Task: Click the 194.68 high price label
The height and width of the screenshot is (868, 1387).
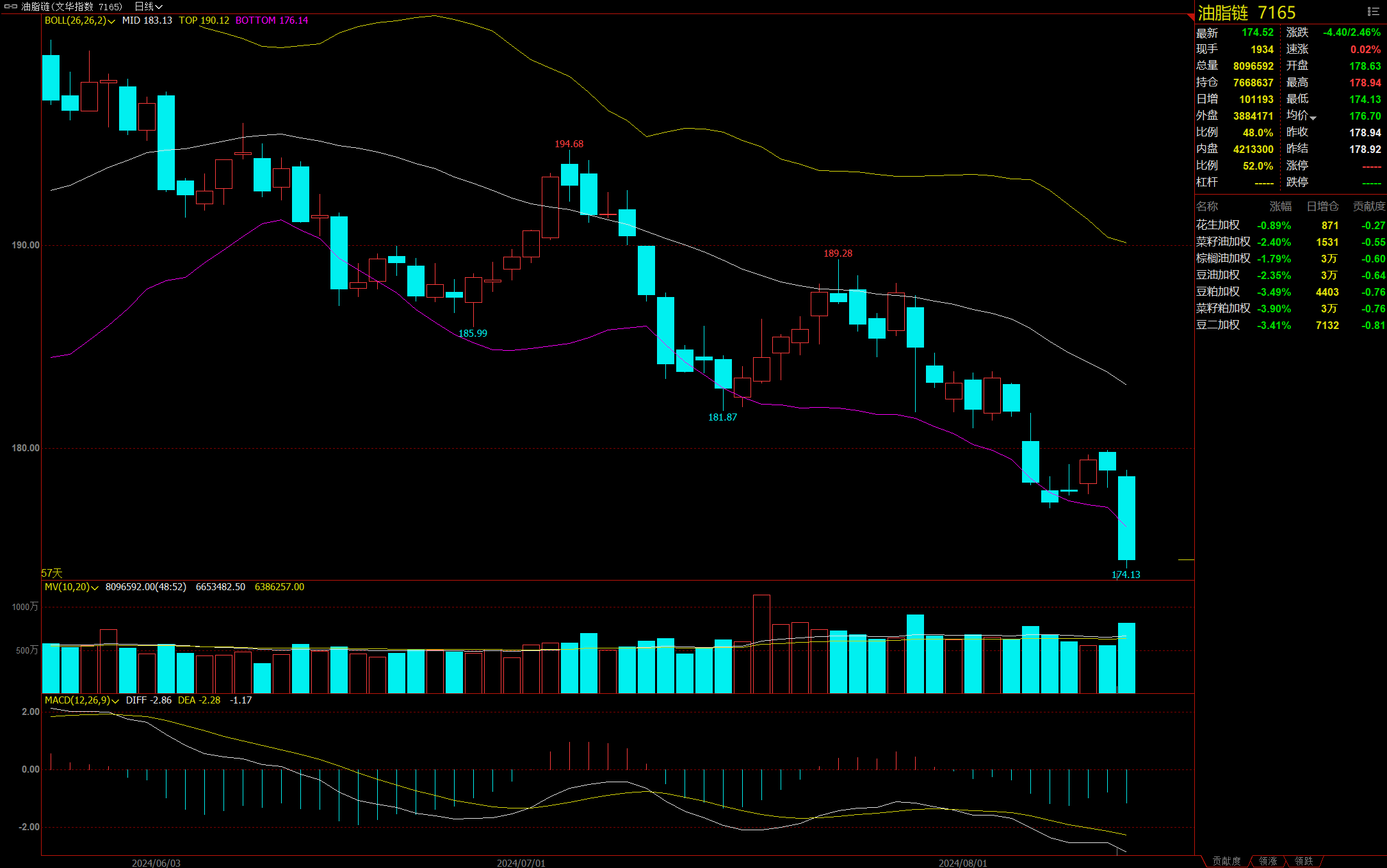Action: pyautogui.click(x=569, y=144)
